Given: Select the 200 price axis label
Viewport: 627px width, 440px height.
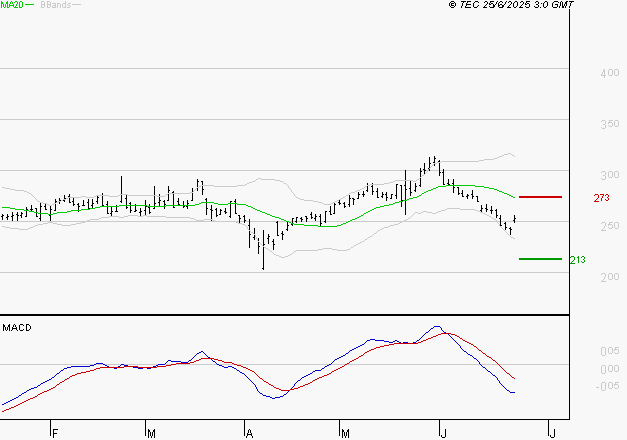Looking at the screenshot, I should pos(584,278).
